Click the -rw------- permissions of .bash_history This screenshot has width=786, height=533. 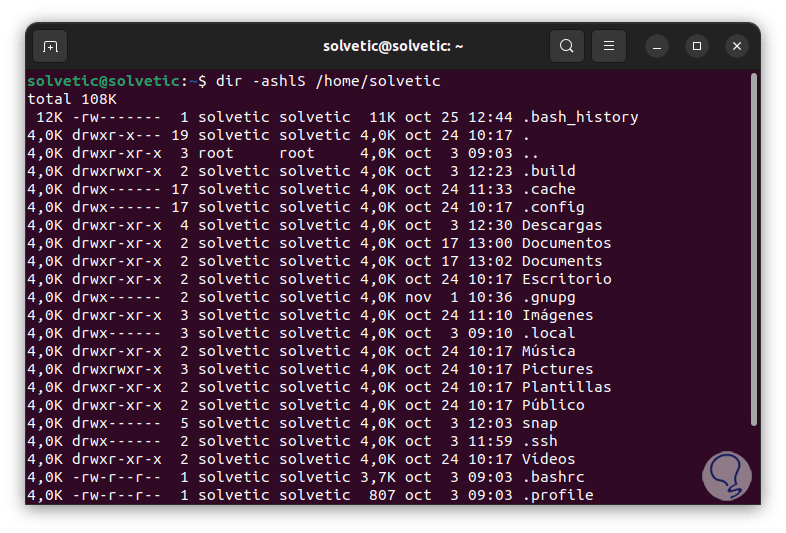117,117
